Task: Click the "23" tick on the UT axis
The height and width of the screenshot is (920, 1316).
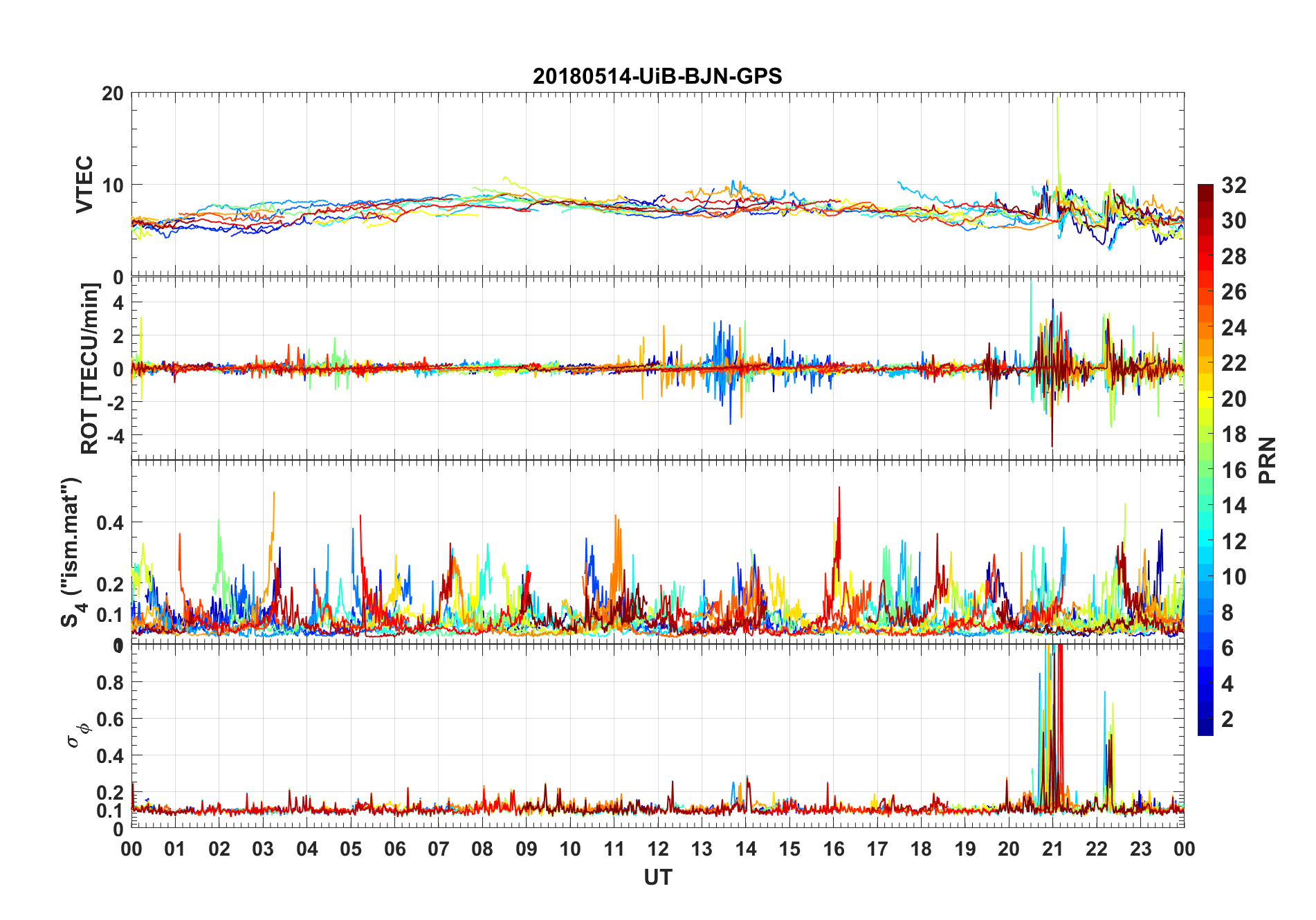Action: [x=1140, y=849]
